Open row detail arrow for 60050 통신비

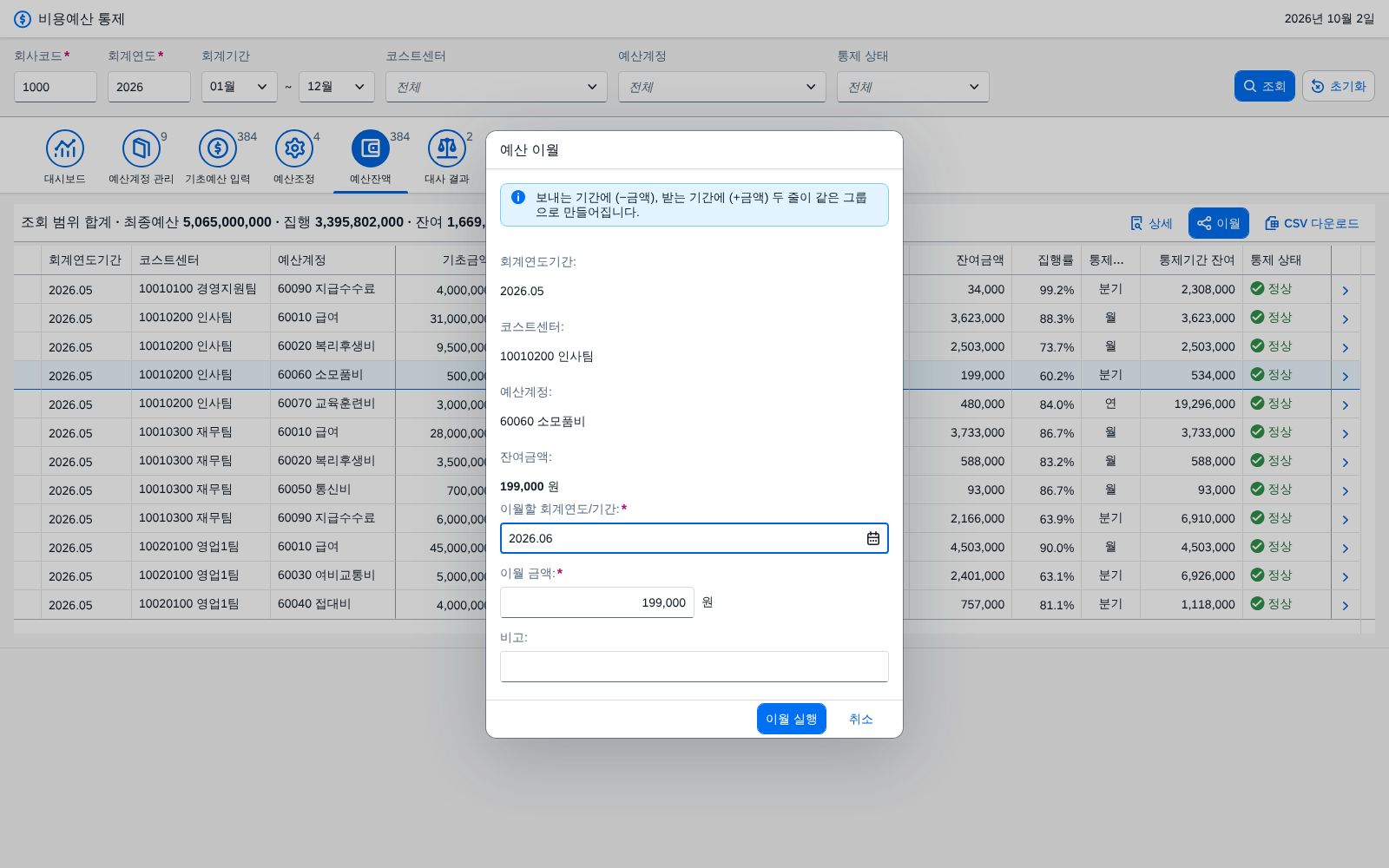1346,490
